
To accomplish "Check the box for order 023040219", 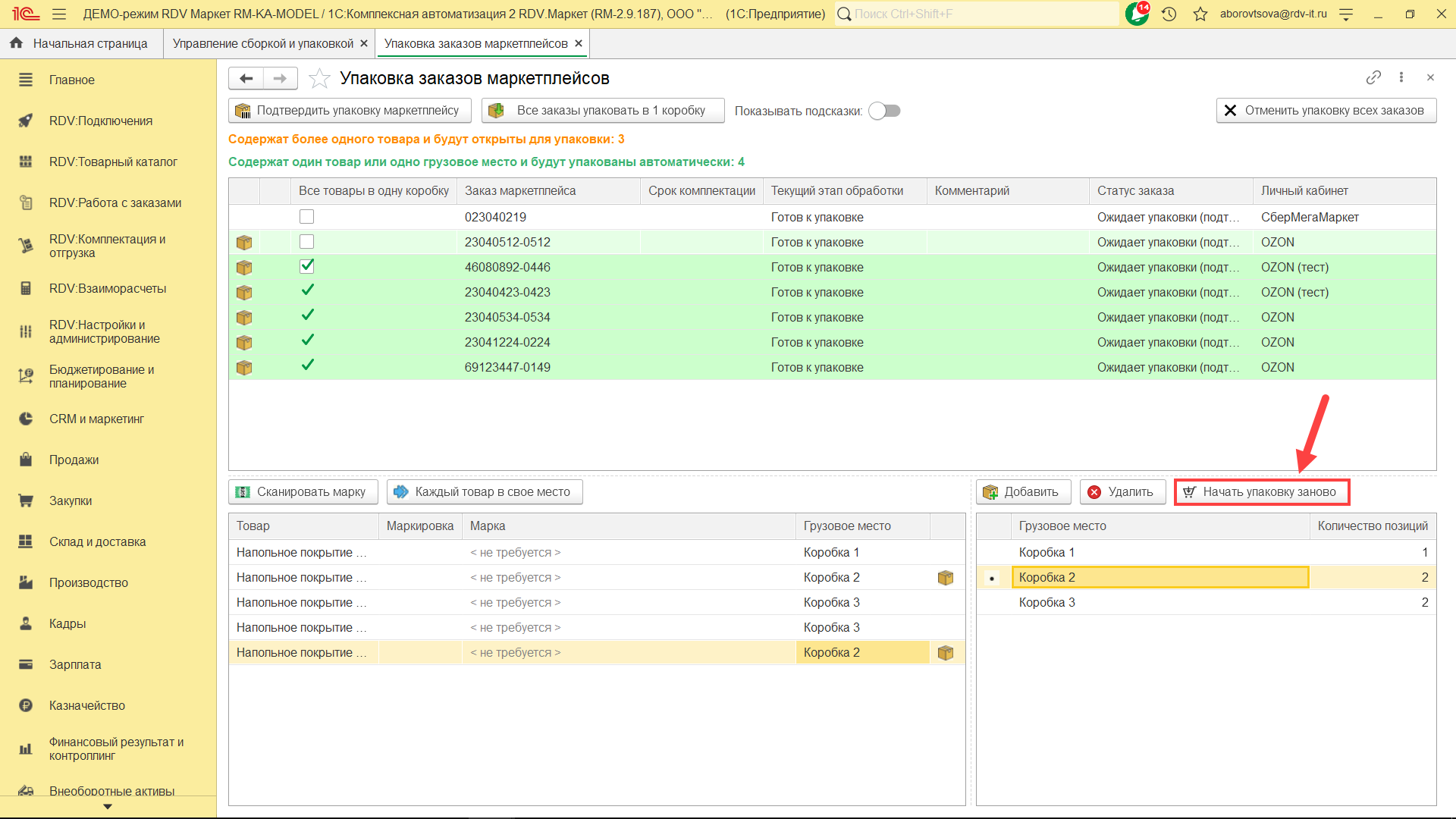I will point(306,217).
